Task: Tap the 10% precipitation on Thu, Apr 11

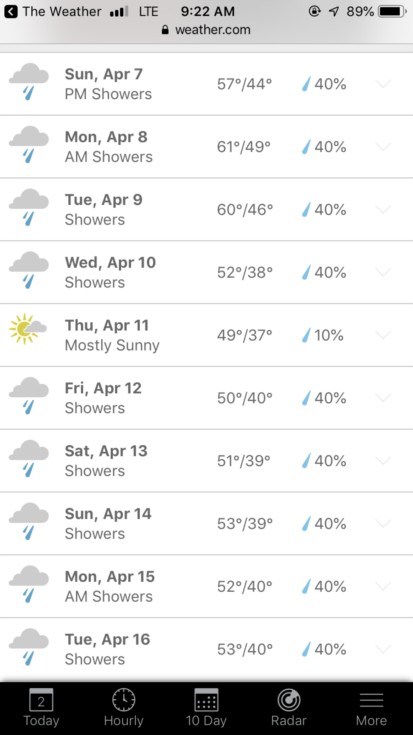Action: tap(323, 335)
